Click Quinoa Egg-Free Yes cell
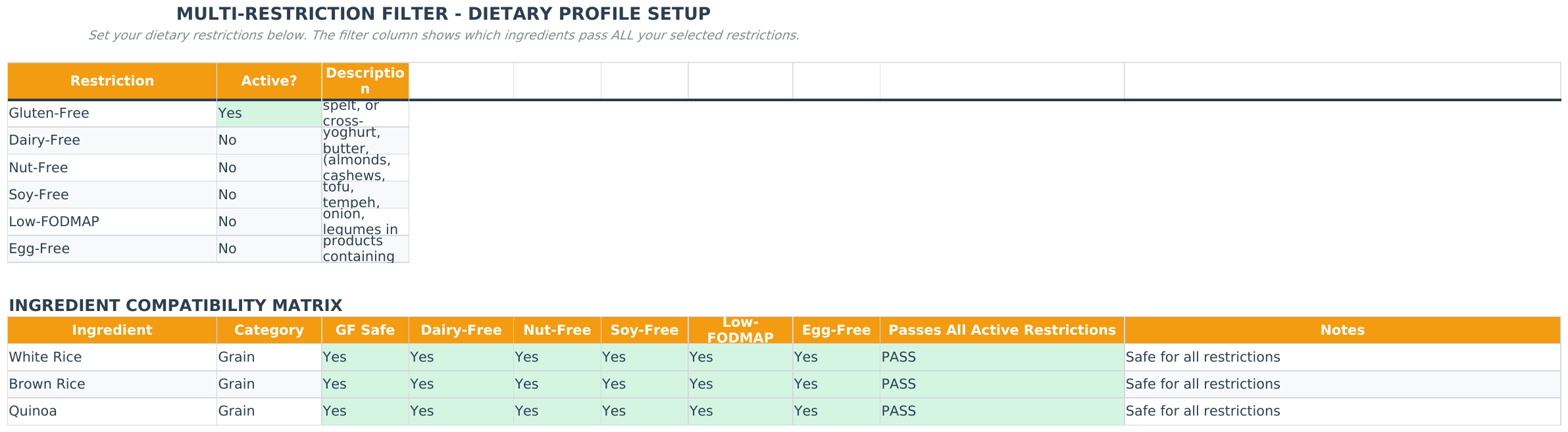Viewport: 1568px width, 432px height. pos(836,411)
